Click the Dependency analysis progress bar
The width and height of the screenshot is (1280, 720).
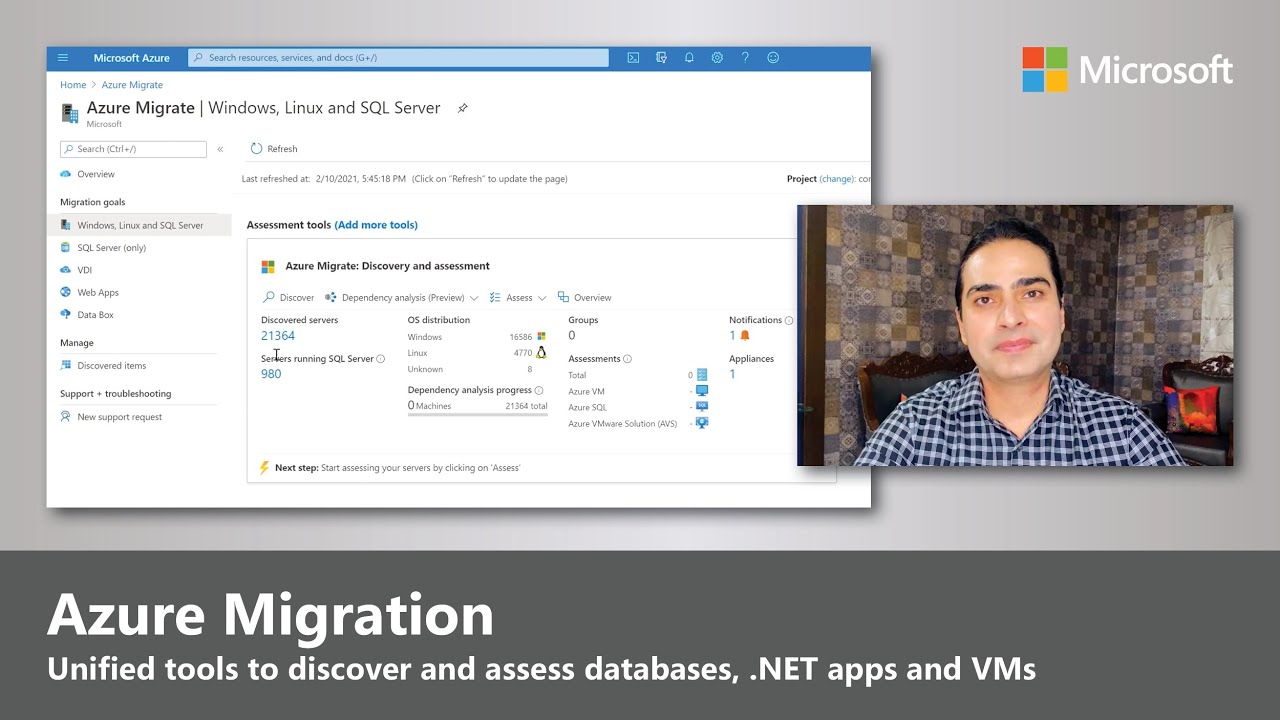[478, 414]
